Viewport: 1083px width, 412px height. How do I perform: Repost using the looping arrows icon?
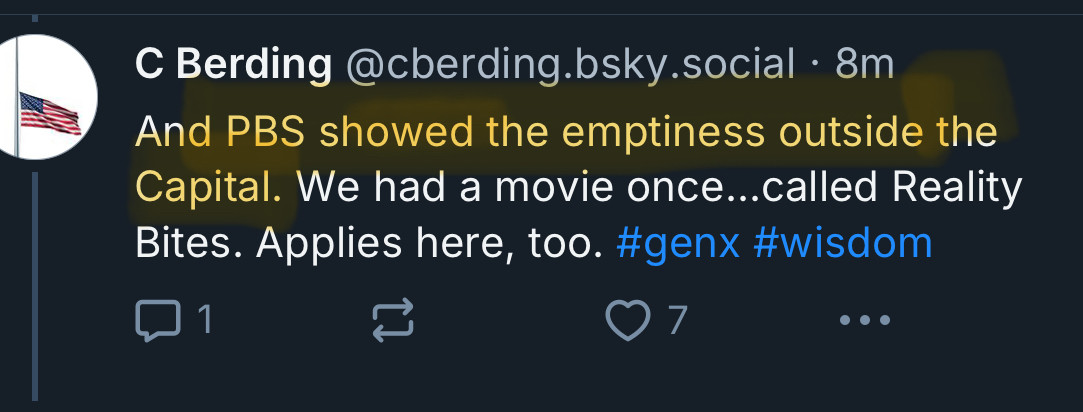392,320
